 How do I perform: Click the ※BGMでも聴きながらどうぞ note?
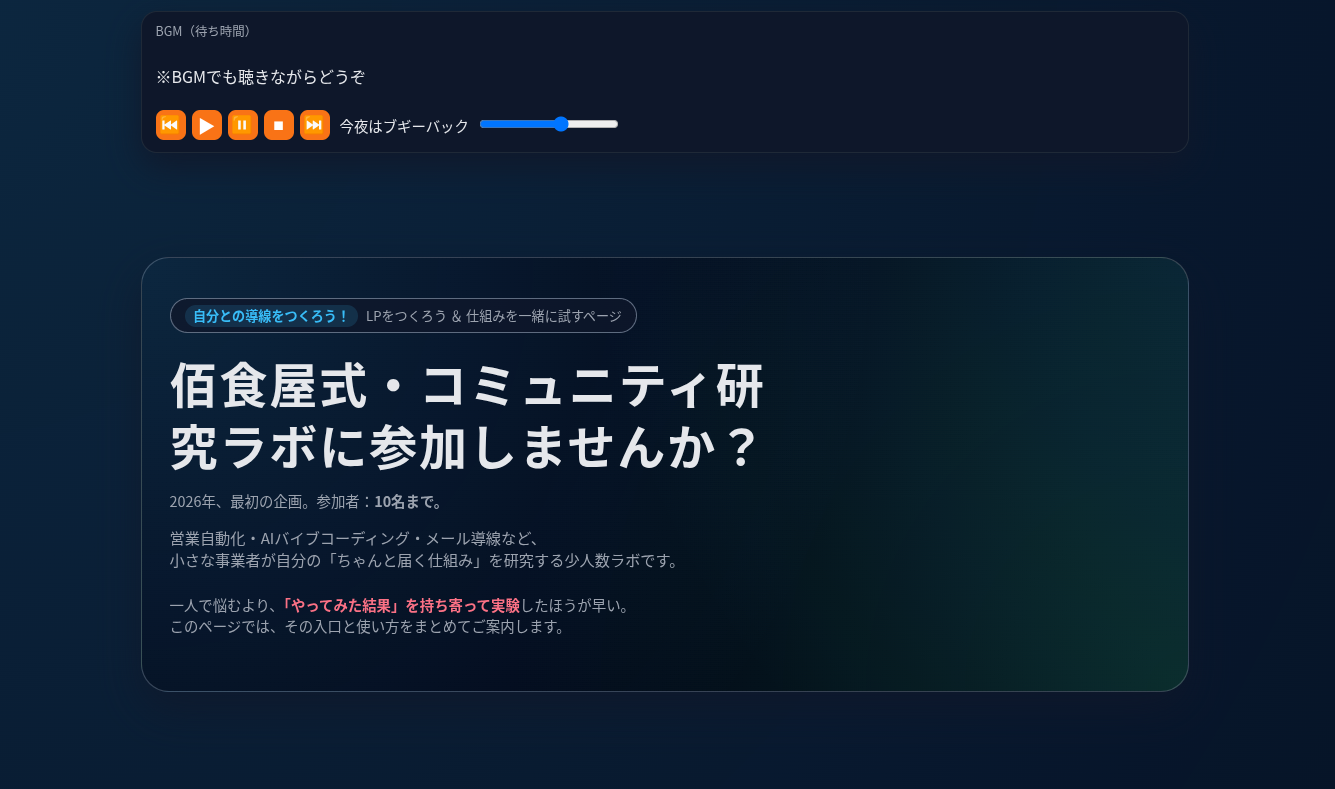click(x=260, y=77)
